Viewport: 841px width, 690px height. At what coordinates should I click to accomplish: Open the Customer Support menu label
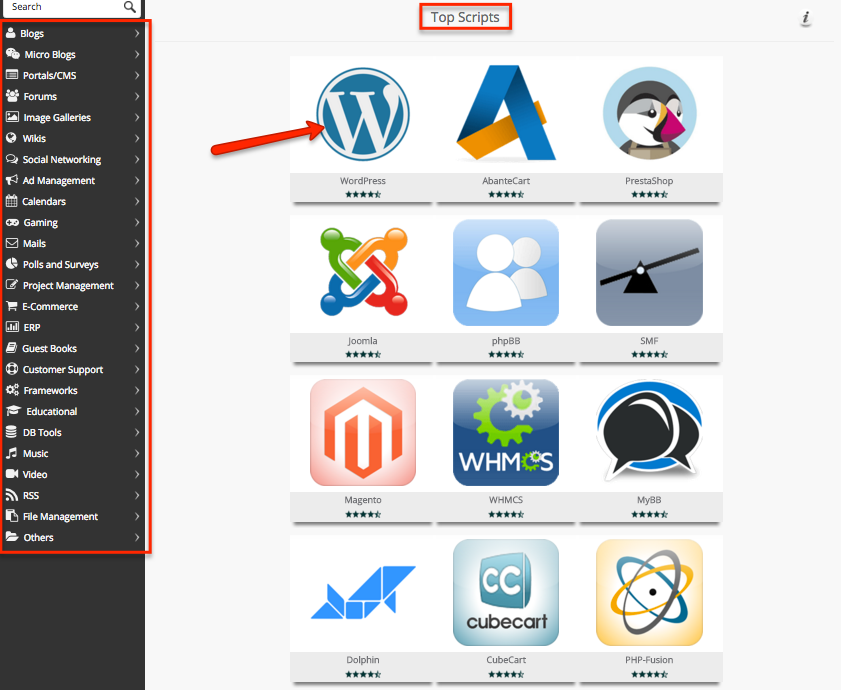(x=63, y=370)
